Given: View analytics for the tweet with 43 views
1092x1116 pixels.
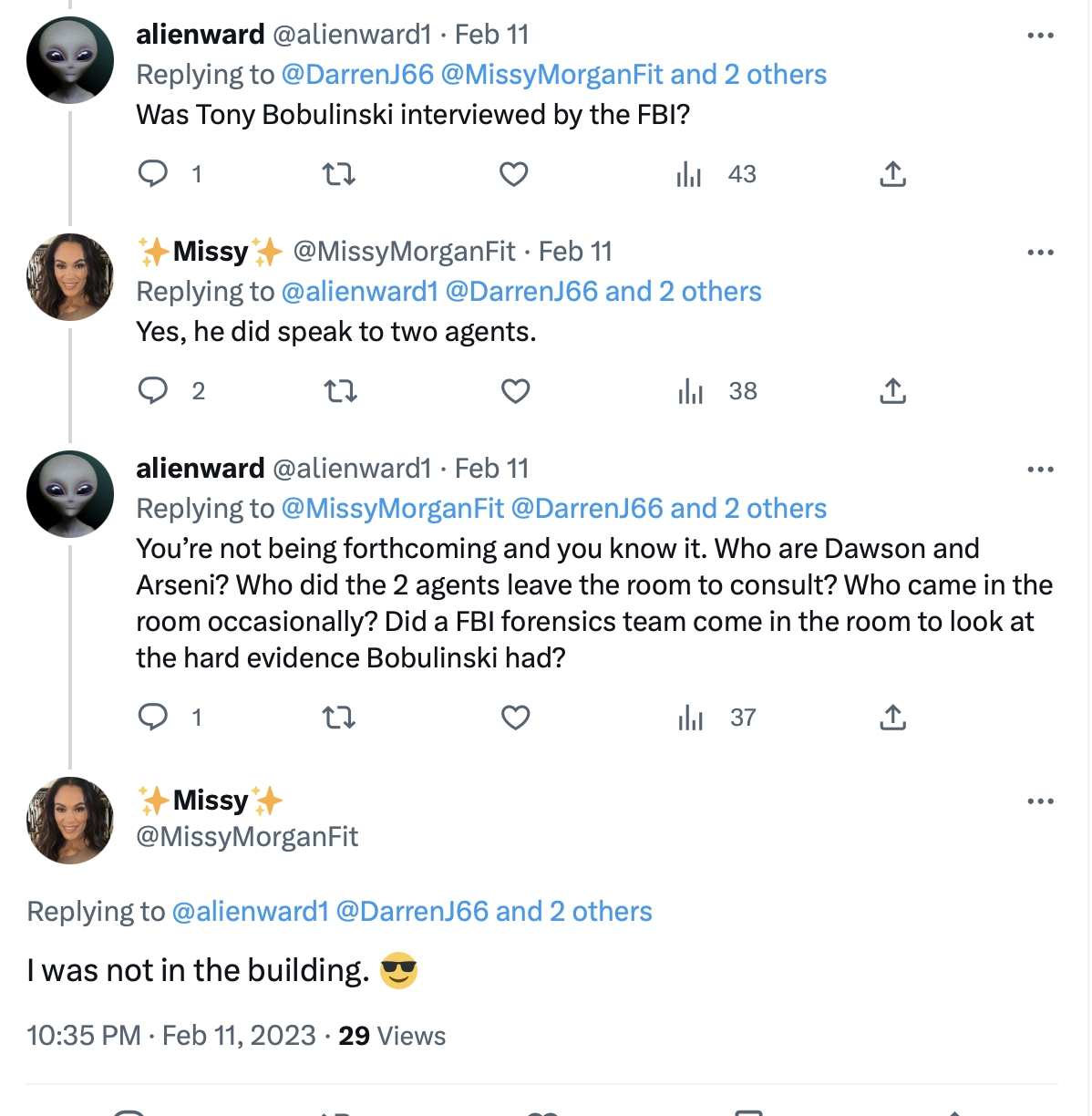Looking at the screenshot, I should click(x=690, y=173).
